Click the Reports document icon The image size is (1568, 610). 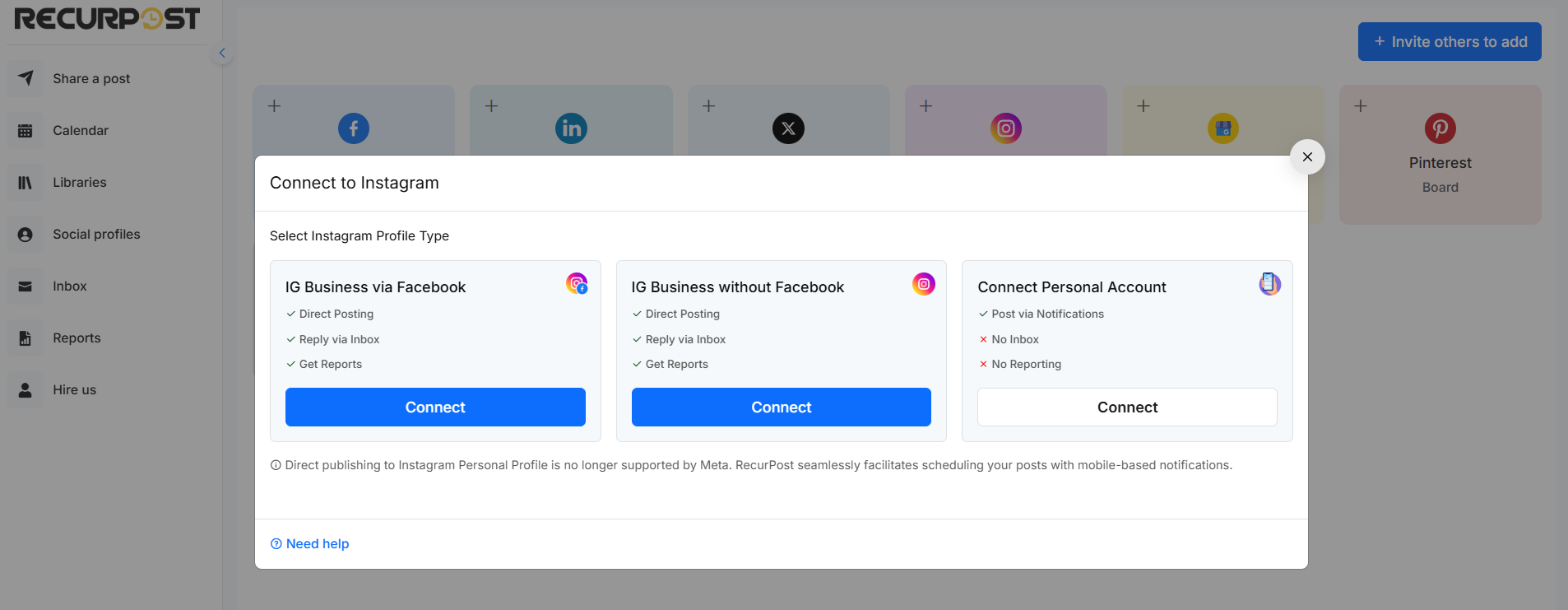tap(26, 338)
